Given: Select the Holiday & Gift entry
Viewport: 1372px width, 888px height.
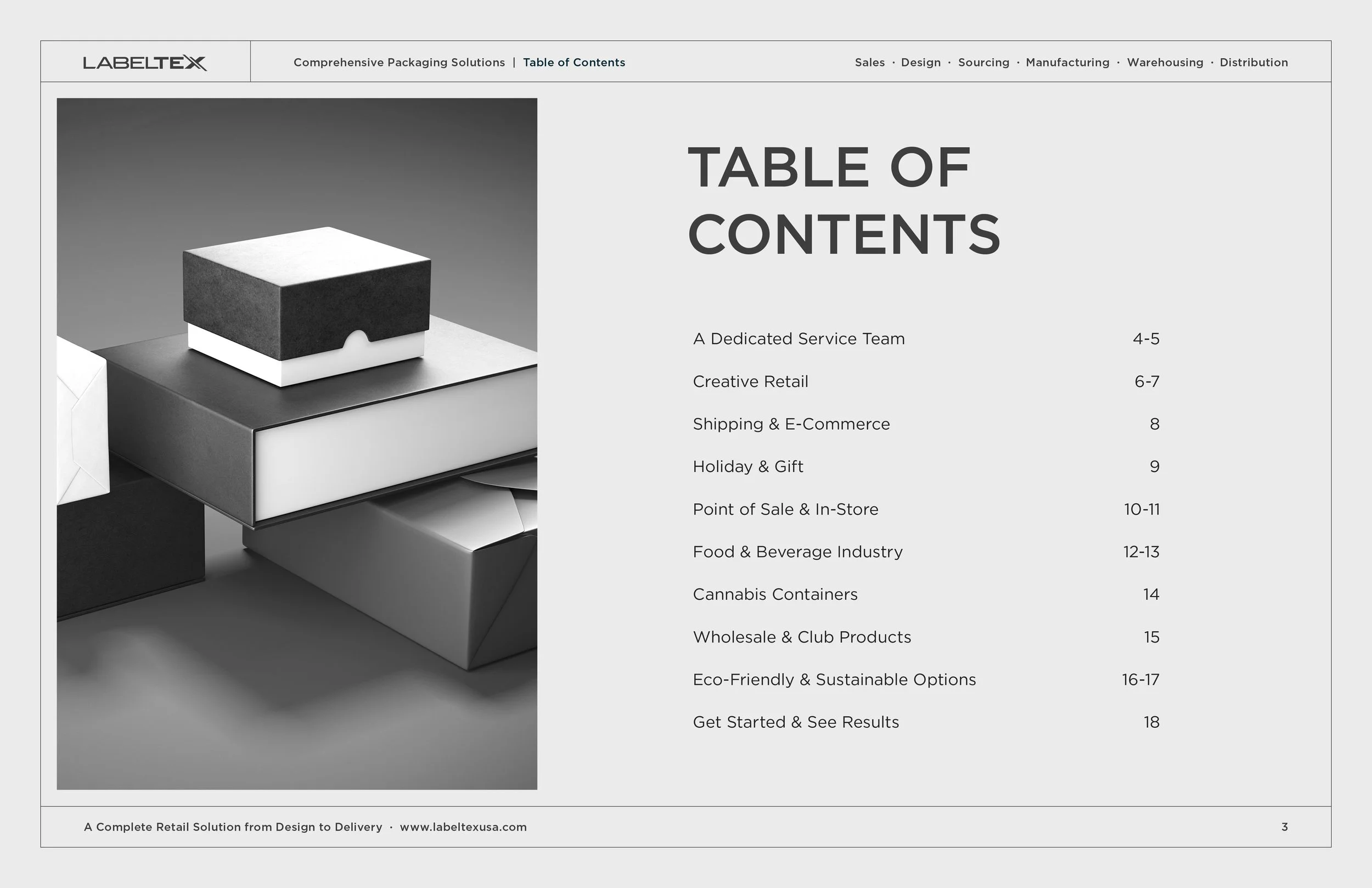Looking at the screenshot, I should click(747, 467).
